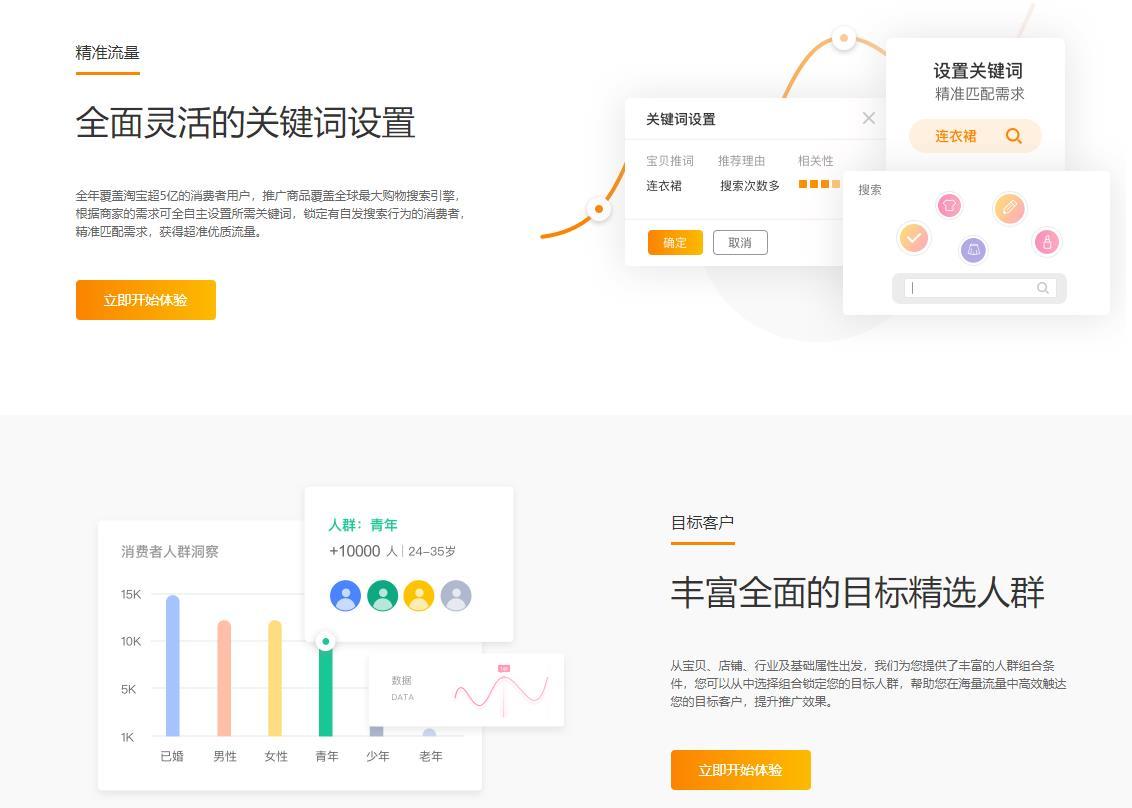This screenshot has height=808, width=1132.
Task: Click the heading 全面灵活的关键词设置
Action: pos(245,122)
